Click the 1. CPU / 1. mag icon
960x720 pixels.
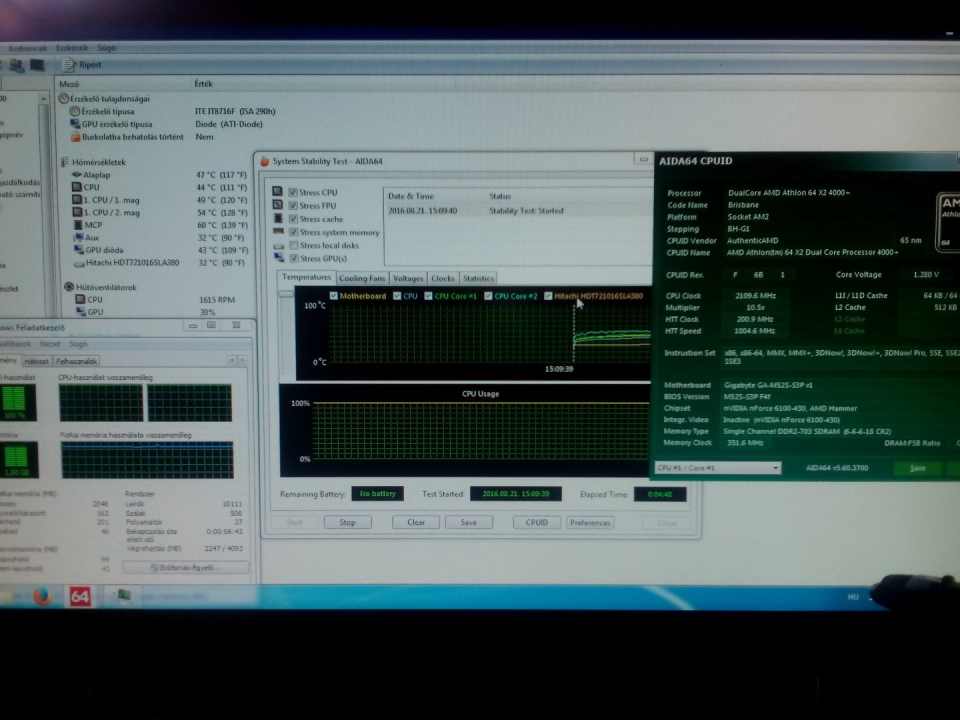pos(77,200)
